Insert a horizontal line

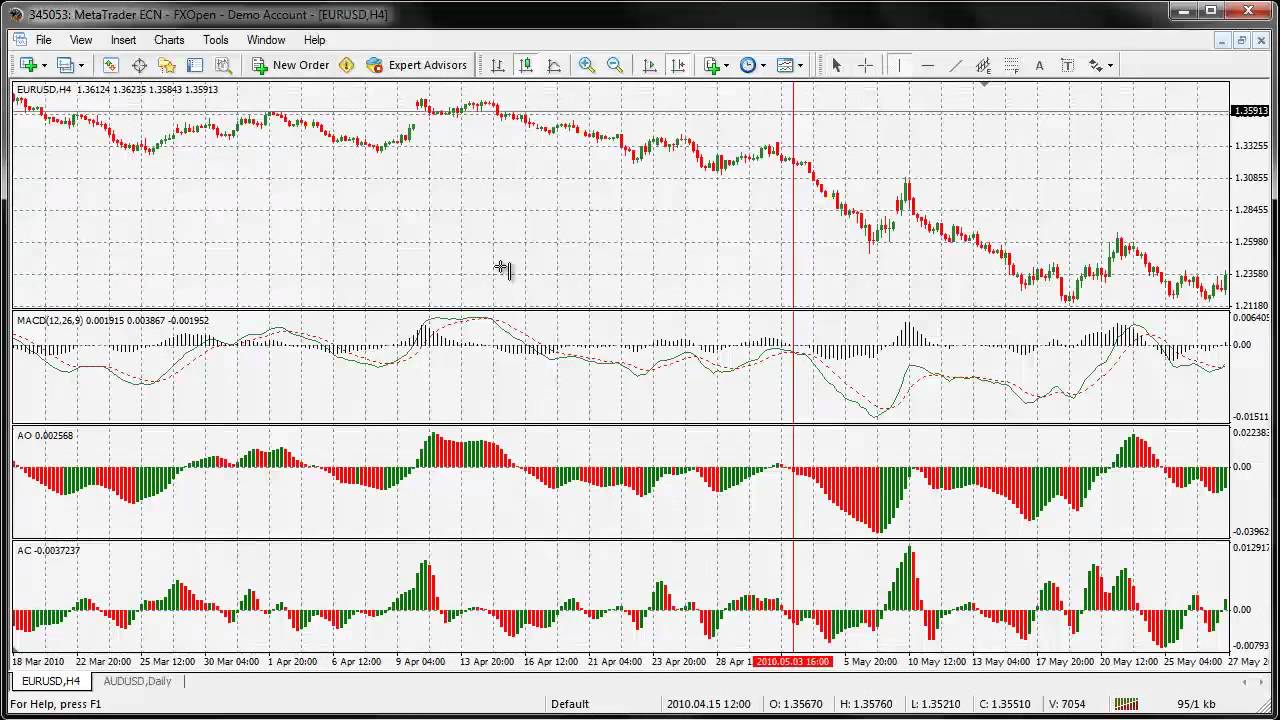925,65
